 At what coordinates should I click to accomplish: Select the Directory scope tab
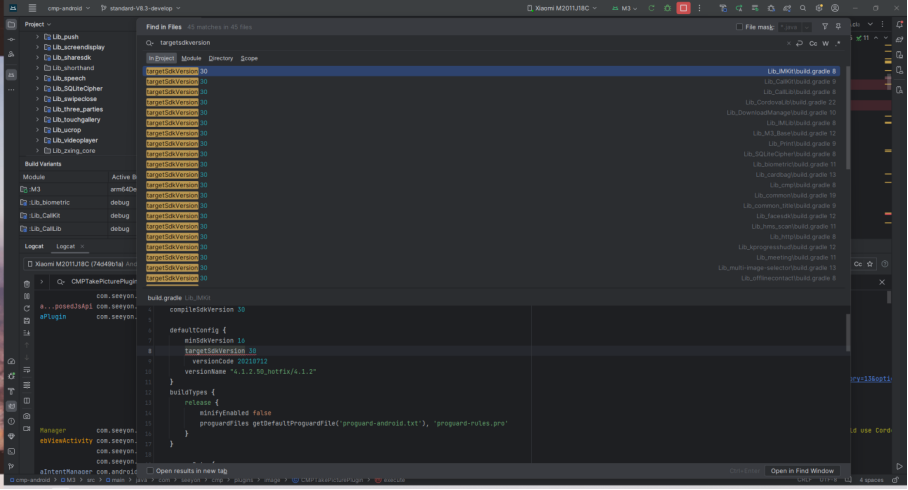pyautogui.click(x=221, y=58)
